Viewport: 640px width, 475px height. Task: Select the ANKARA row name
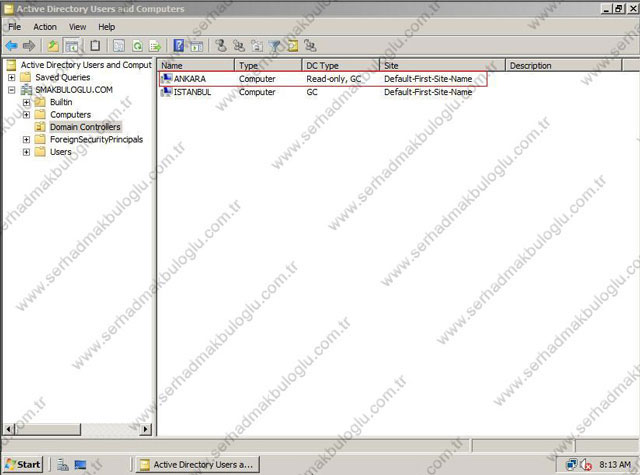point(190,79)
